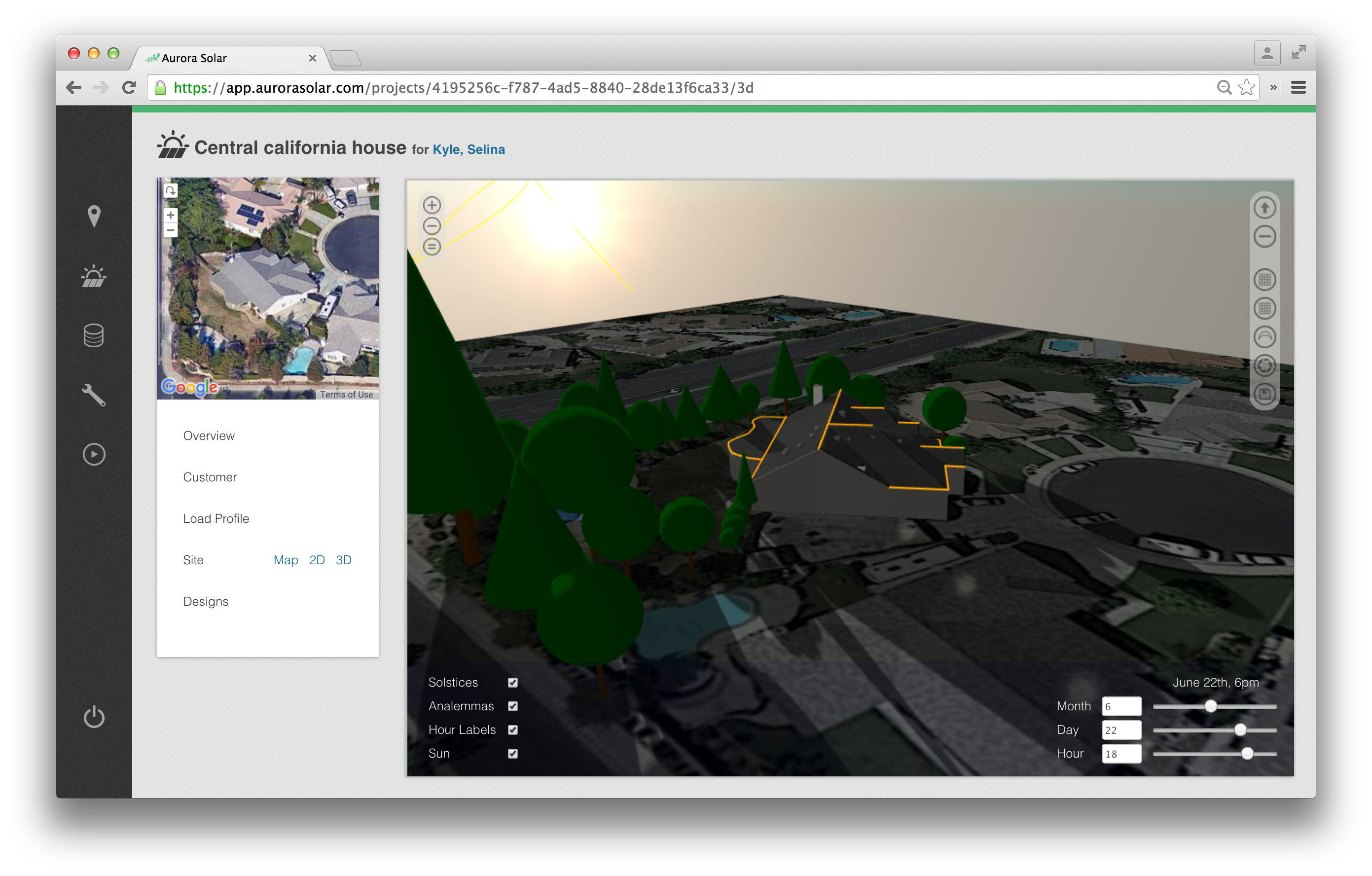Open customer link Kyle, Selina
The height and width of the screenshot is (876, 1372).
pos(469,149)
